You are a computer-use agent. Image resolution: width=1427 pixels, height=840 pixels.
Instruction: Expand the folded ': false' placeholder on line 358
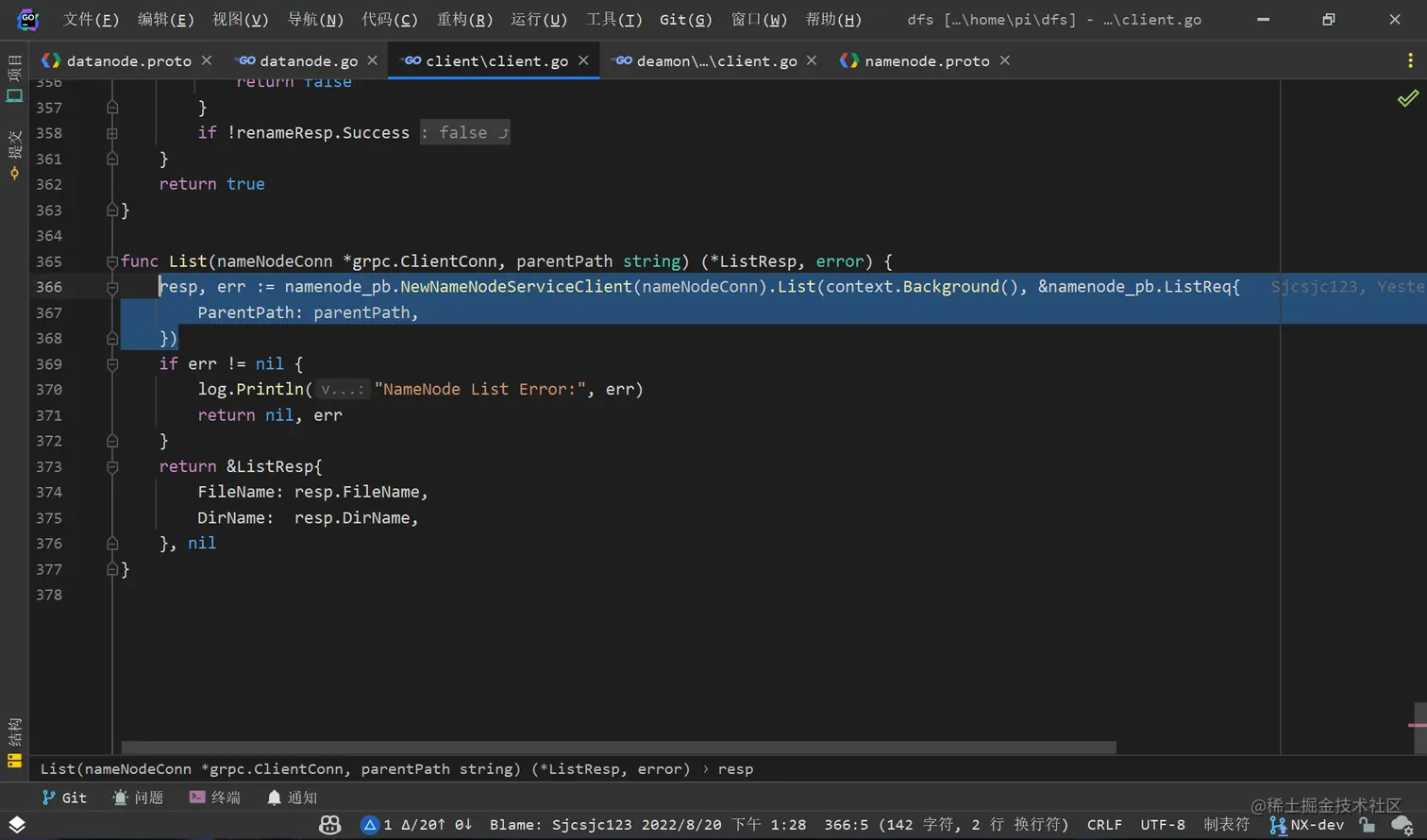coord(464,133)
